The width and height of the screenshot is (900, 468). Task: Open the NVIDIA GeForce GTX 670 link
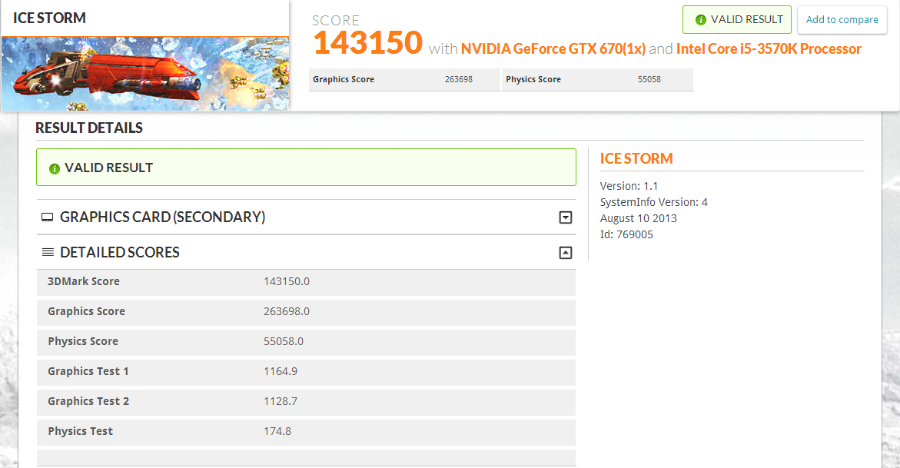point(553,49)
